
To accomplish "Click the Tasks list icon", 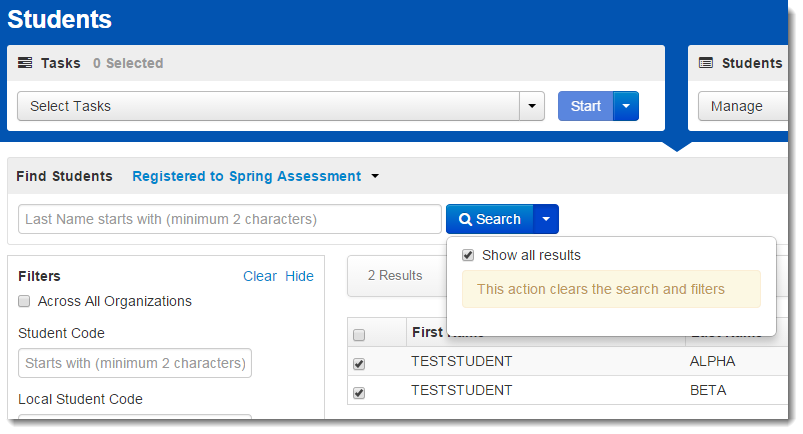I will [26, 63].
